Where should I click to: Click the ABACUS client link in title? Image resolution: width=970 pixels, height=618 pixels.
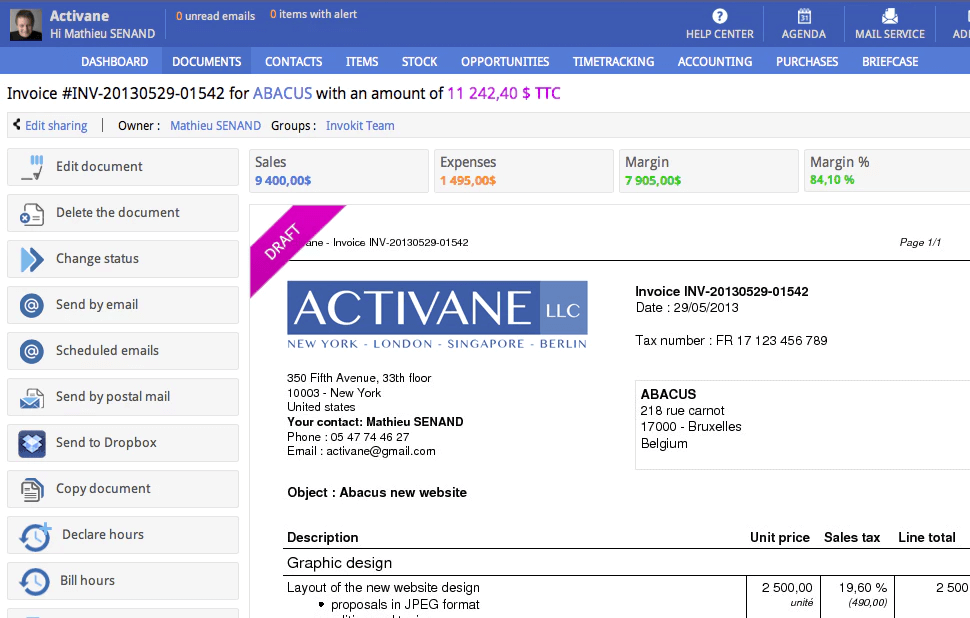coord(283,93)
